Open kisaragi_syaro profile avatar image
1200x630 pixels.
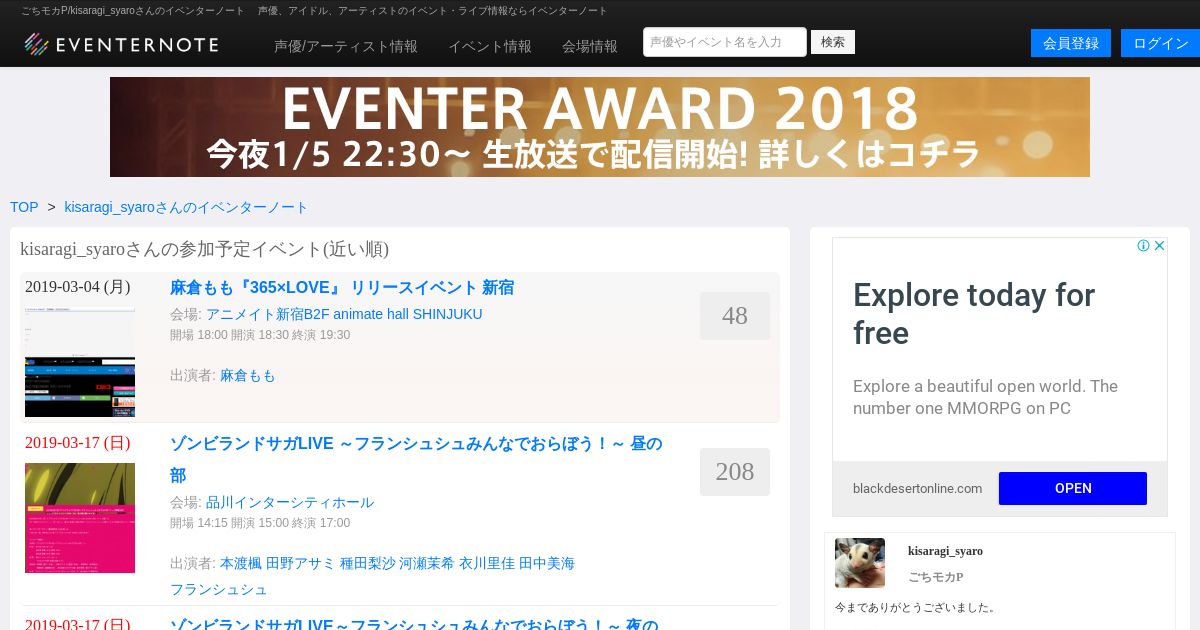(x=860, y=563)
